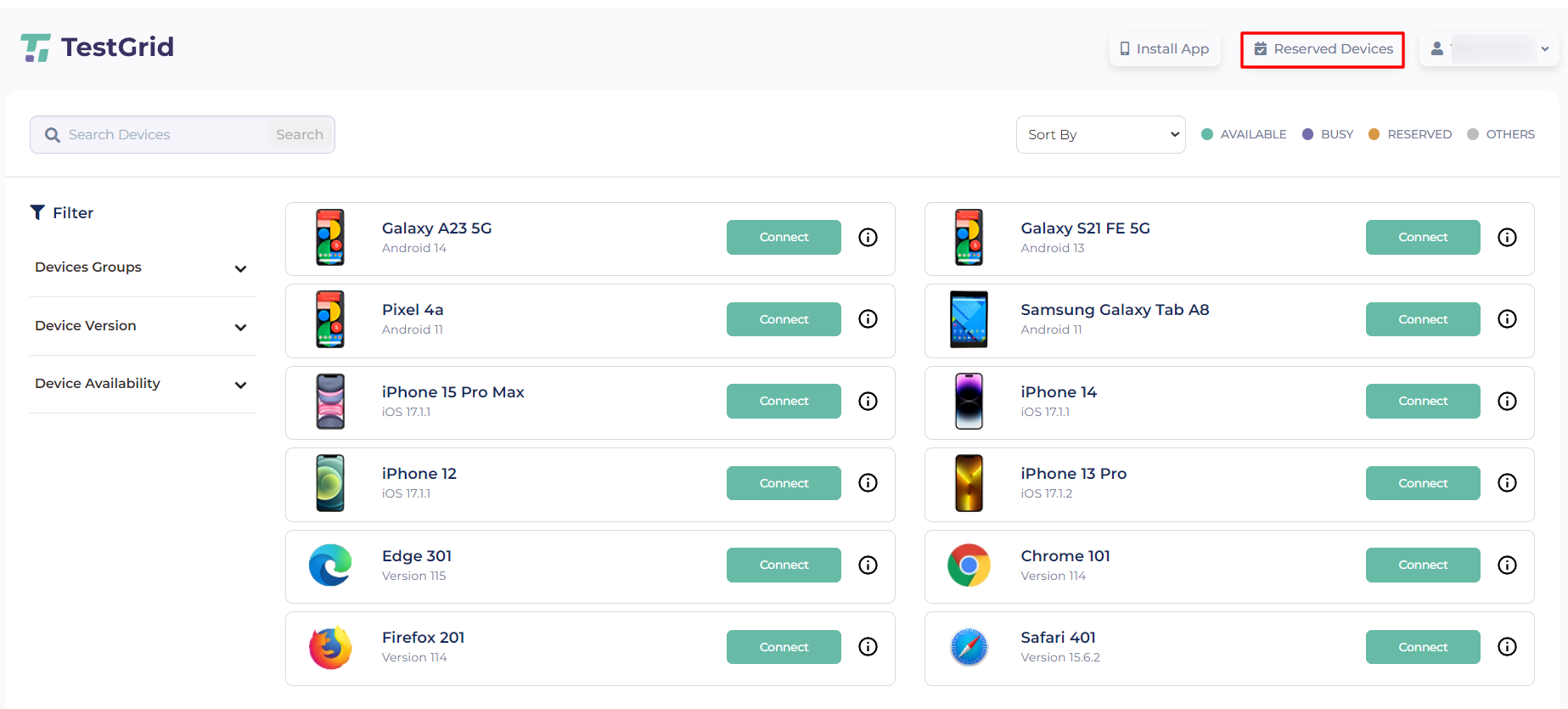Connect to iPhone 15 Pro Max
This screenshot has height=709, width=1568.
coord(784,401)
